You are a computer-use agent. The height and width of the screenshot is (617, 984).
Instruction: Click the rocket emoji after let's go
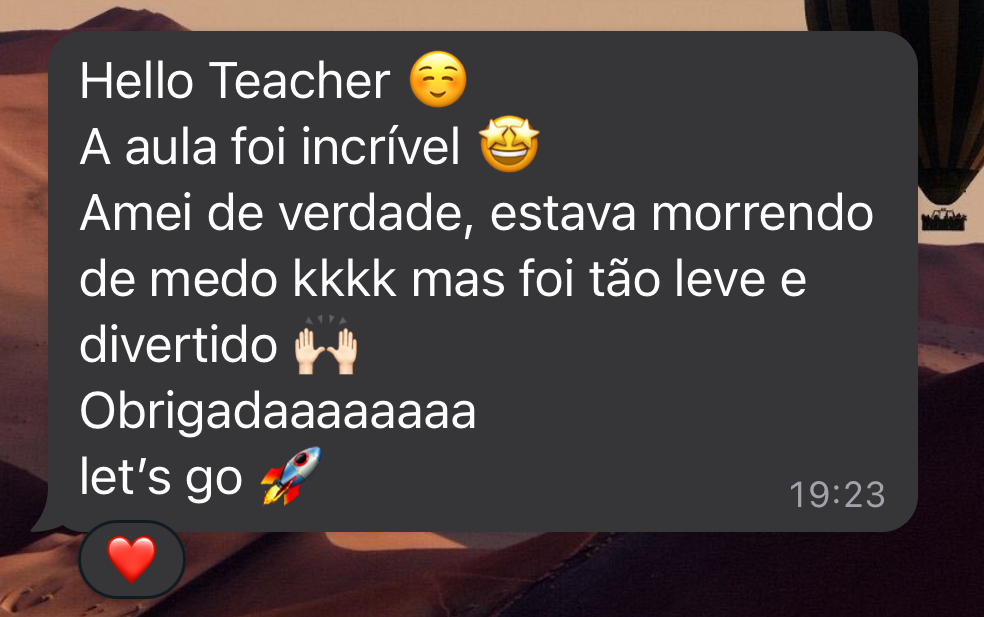291,476
